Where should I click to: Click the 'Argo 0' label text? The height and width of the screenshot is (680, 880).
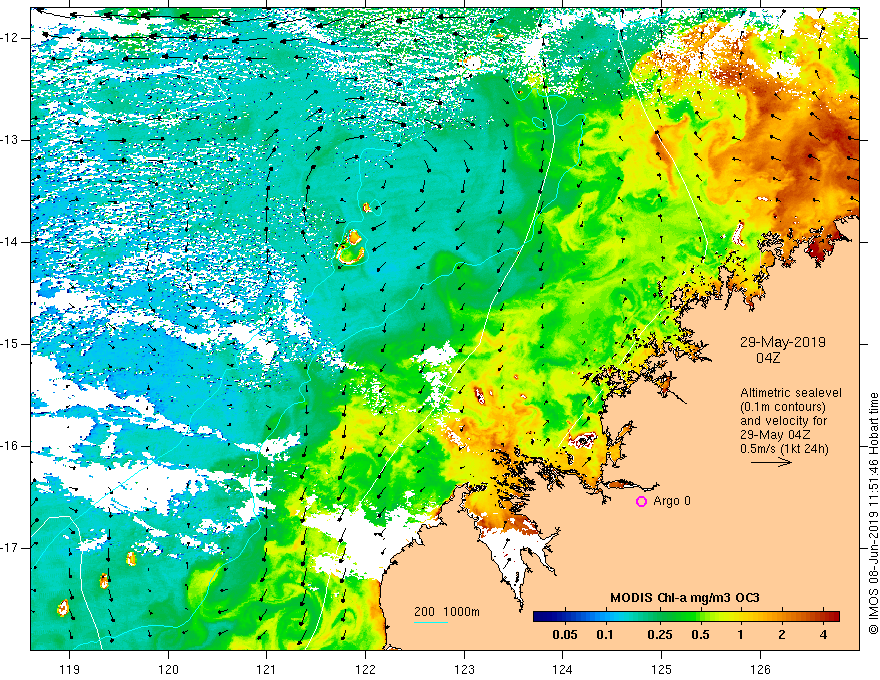coord(672,501)
